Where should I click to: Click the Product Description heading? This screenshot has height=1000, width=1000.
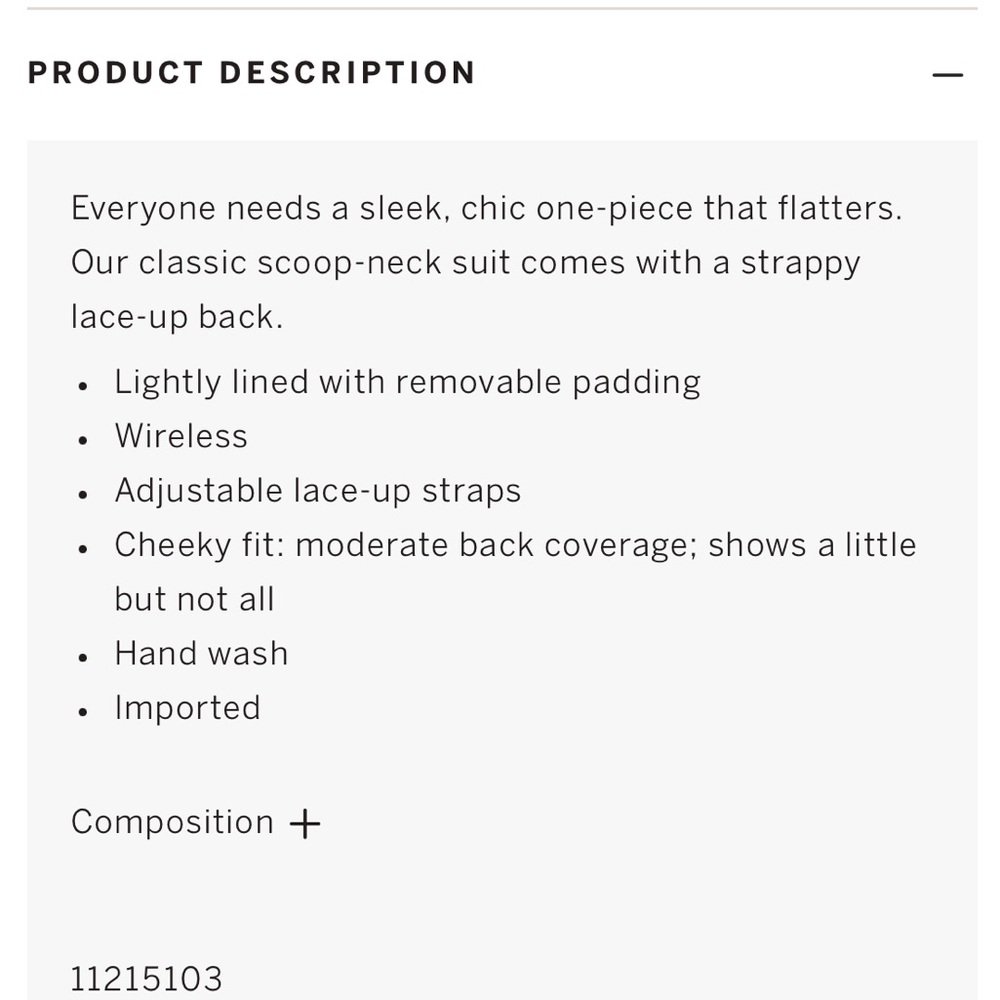[x=252, y=73]
